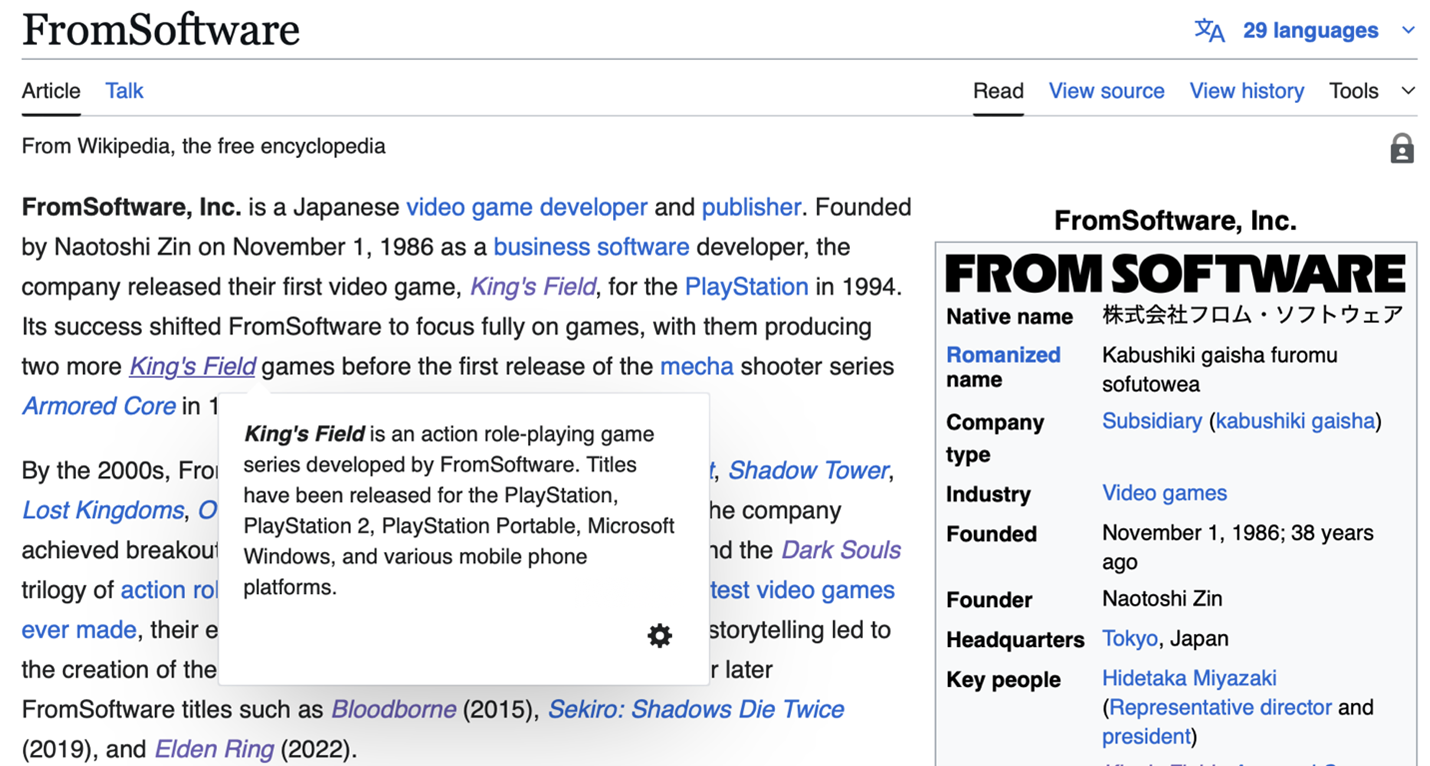Click the Romanized name infobox link
Image resolution: width=1430 pixels, height=766 pixels.
[1002, 355]
